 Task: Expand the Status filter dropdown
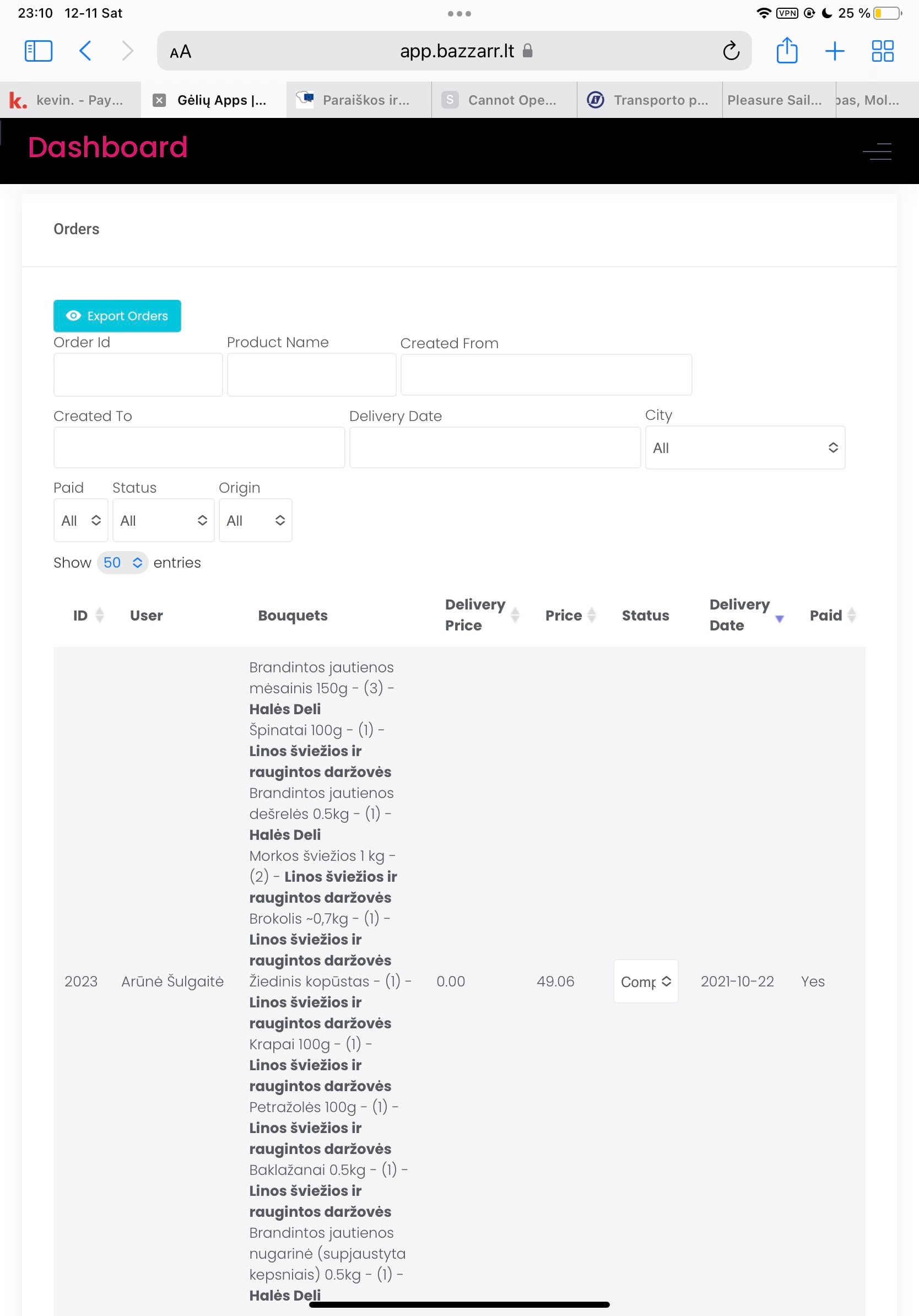(163, 520)
